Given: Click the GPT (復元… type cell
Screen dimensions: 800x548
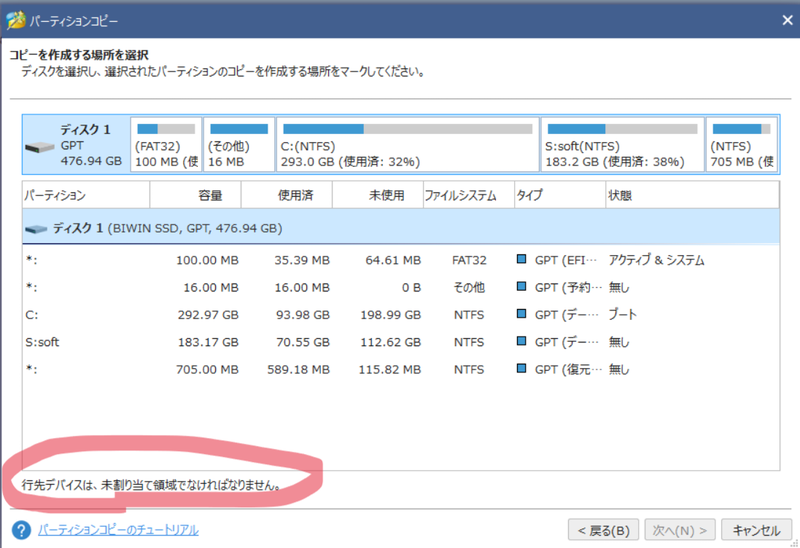Looking at the screenshot, I should point(568,369).
